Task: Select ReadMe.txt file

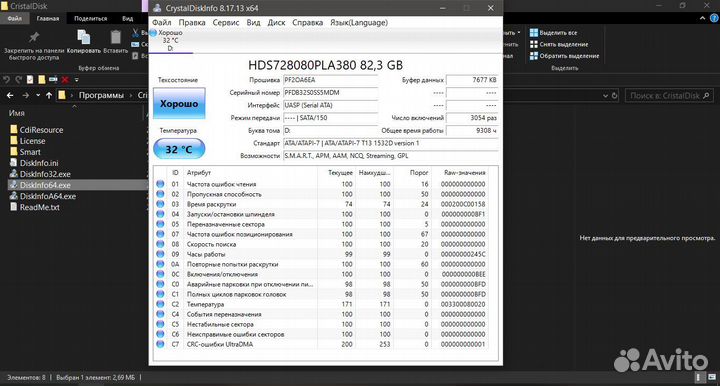Action: pos(35,207)
